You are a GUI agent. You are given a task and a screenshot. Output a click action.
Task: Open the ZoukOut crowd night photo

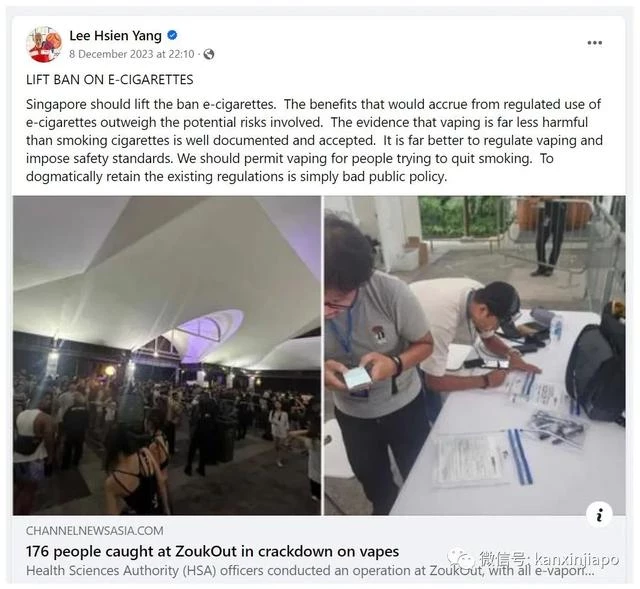click(167, 355)
